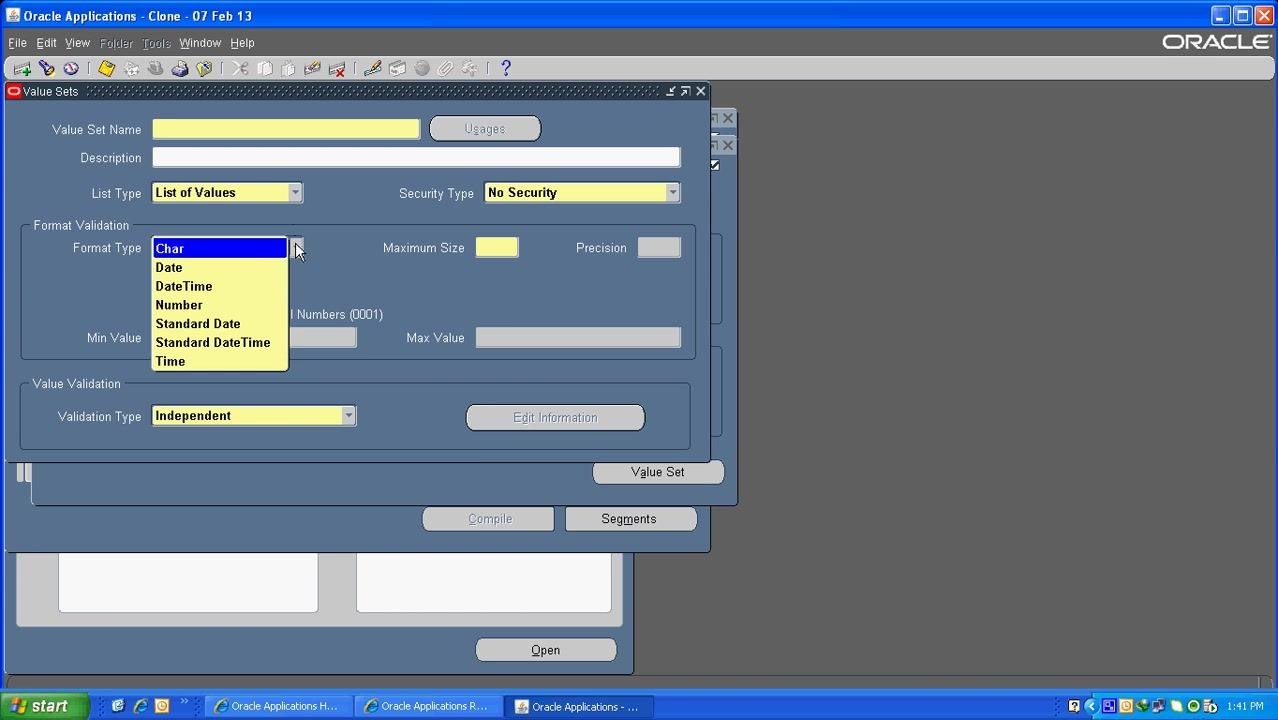Viewport: 1278px width, 720px height.
Task: Open the Edit menu
Action: (x=46, y=43)
